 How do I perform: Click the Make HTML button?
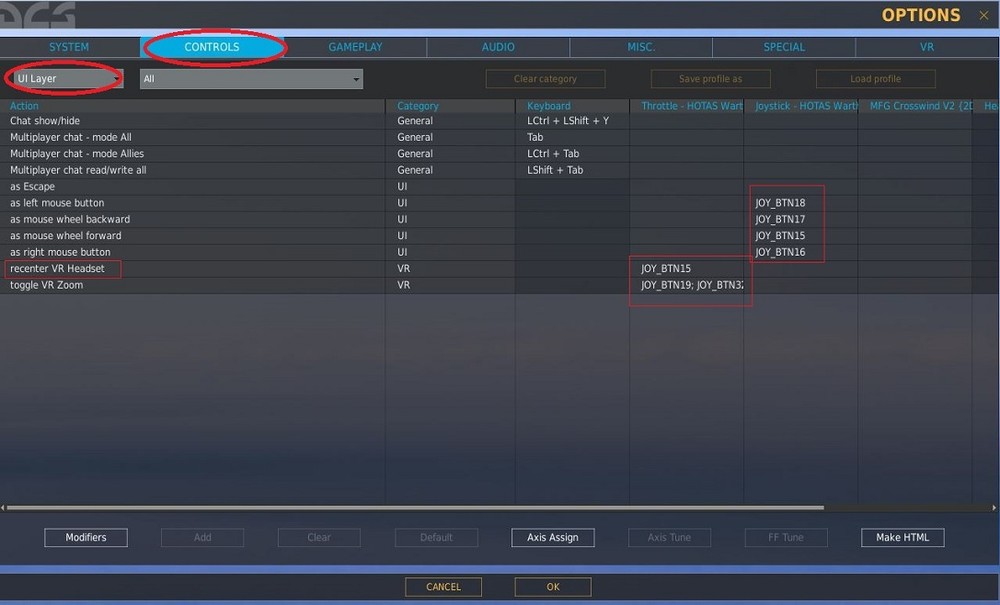click(x=902, y=537)
